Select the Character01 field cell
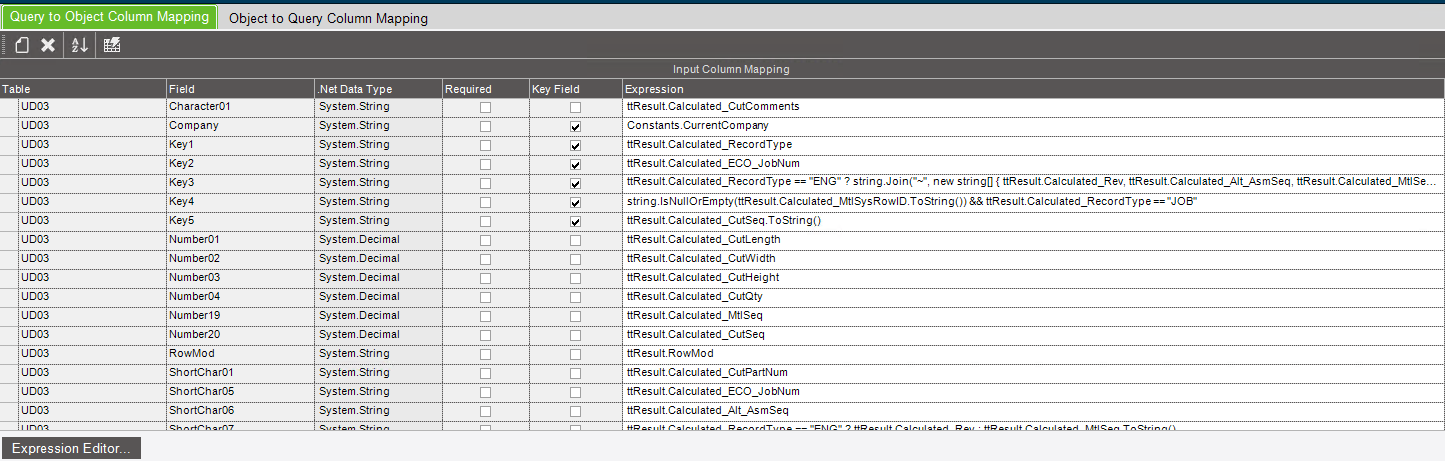Viewport: 1445px width, 461px height. click(x=240, y=107)
